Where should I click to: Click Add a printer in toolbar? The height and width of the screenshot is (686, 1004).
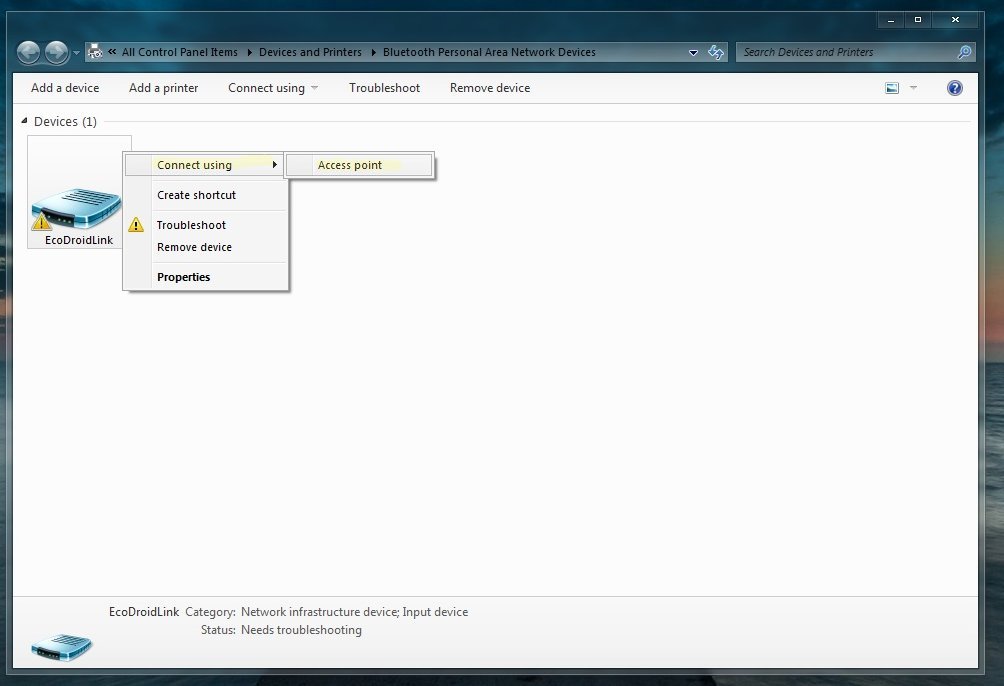pos(163,88)
